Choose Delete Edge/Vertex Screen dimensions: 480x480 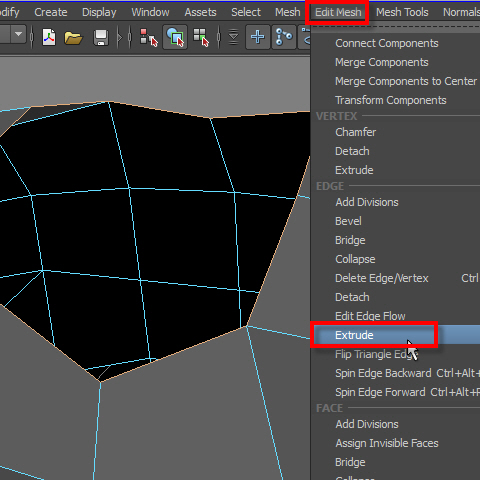[382, 278]
